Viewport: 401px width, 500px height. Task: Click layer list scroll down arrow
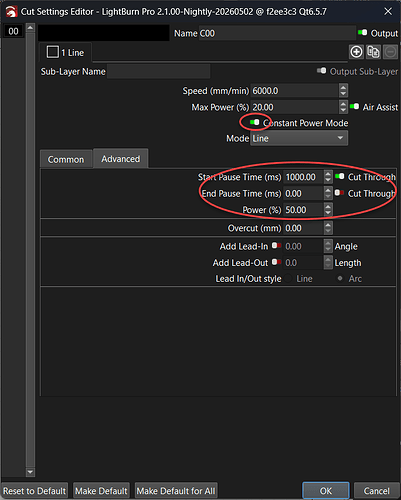pyautogui.click(x=30, y=472)
